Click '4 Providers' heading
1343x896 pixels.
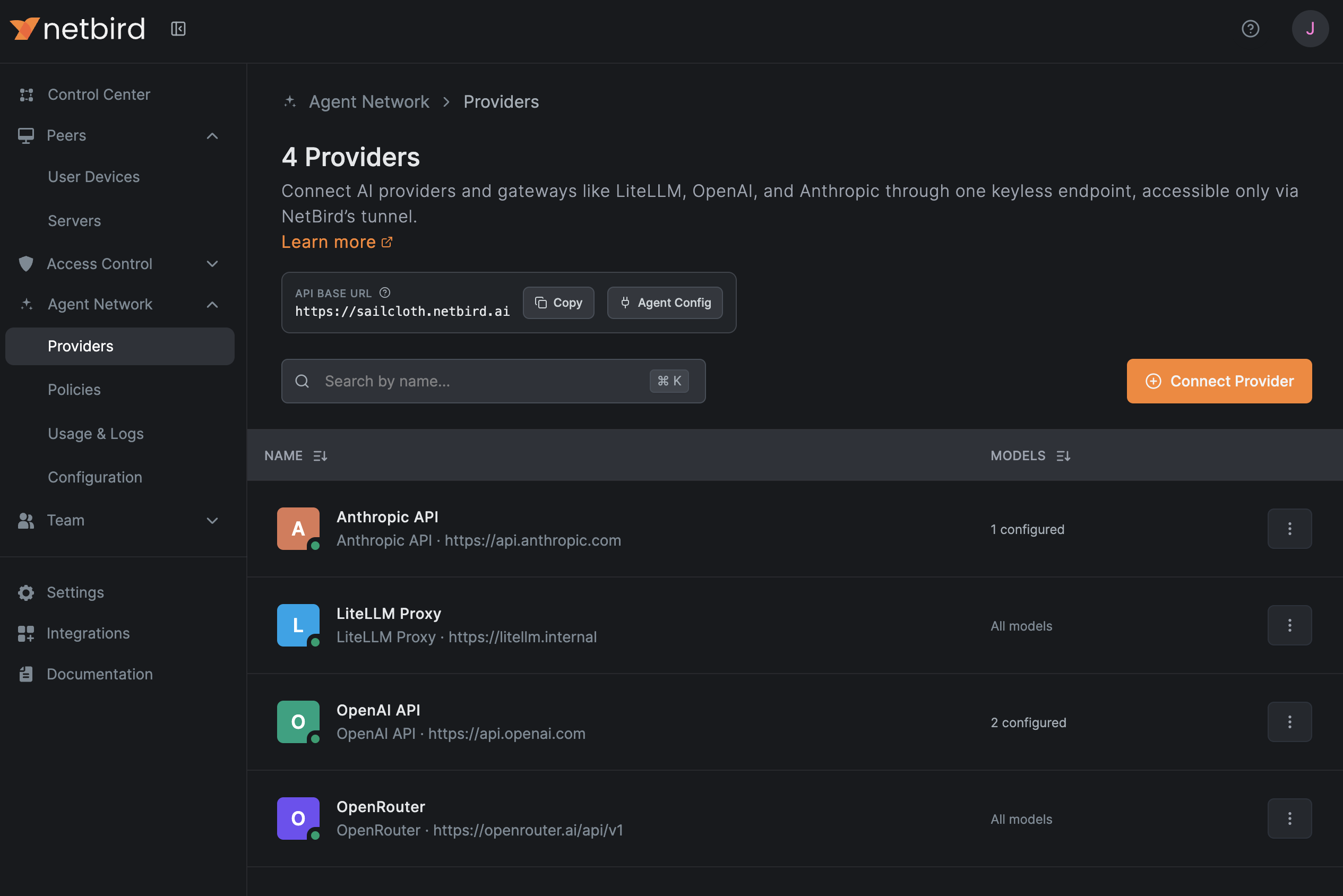(x=351, y=157)
